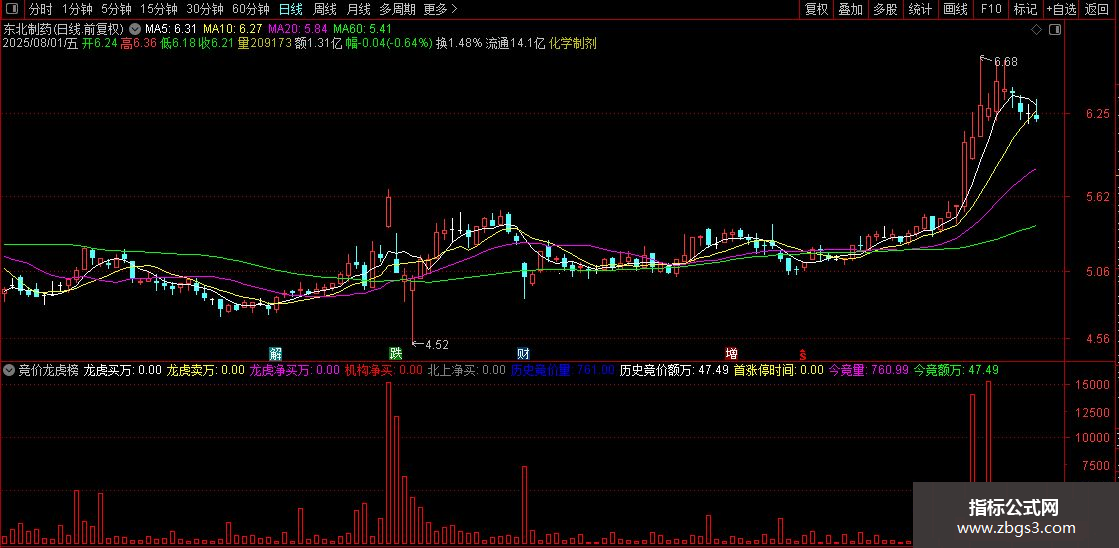Click the 机构净买: 0.00 value

tap(384, 370)
